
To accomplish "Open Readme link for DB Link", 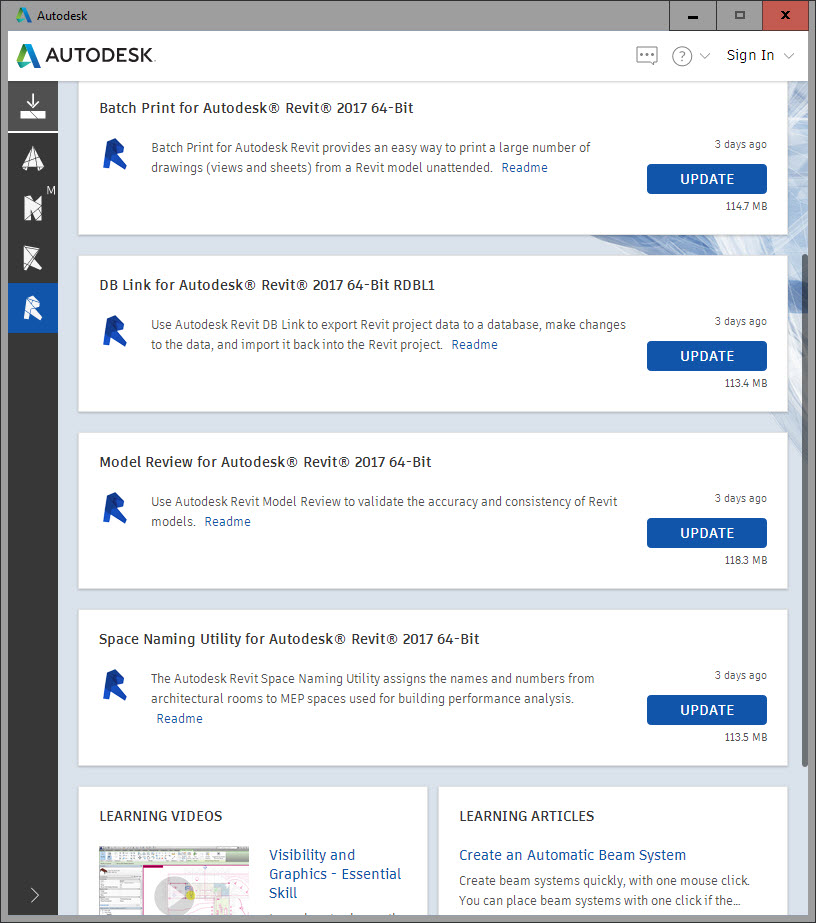I will (x=474, y=345).
